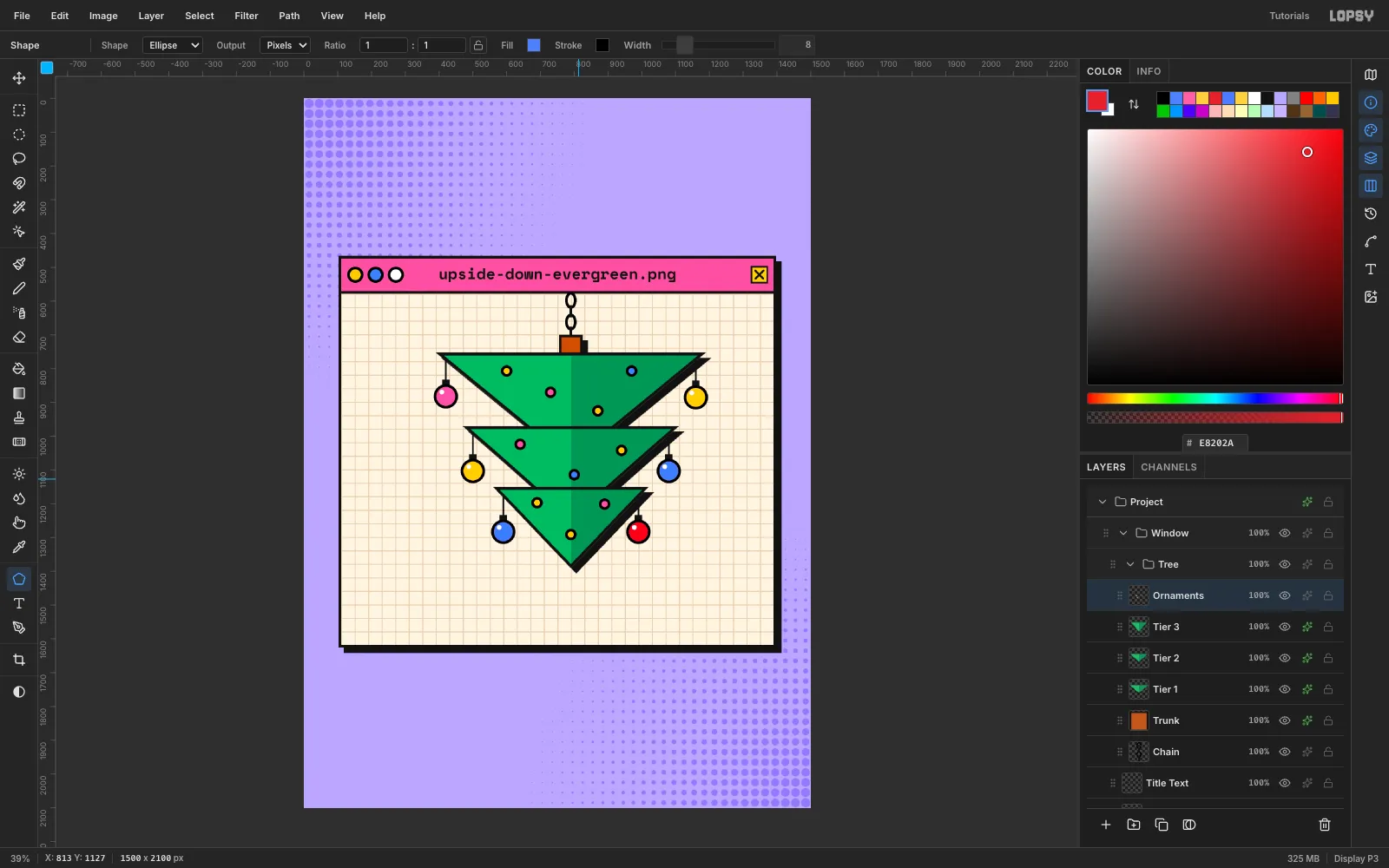Click the hex color E8202A field
This screenshot has width=1389, height=868.
click(x=1215, y=443)
